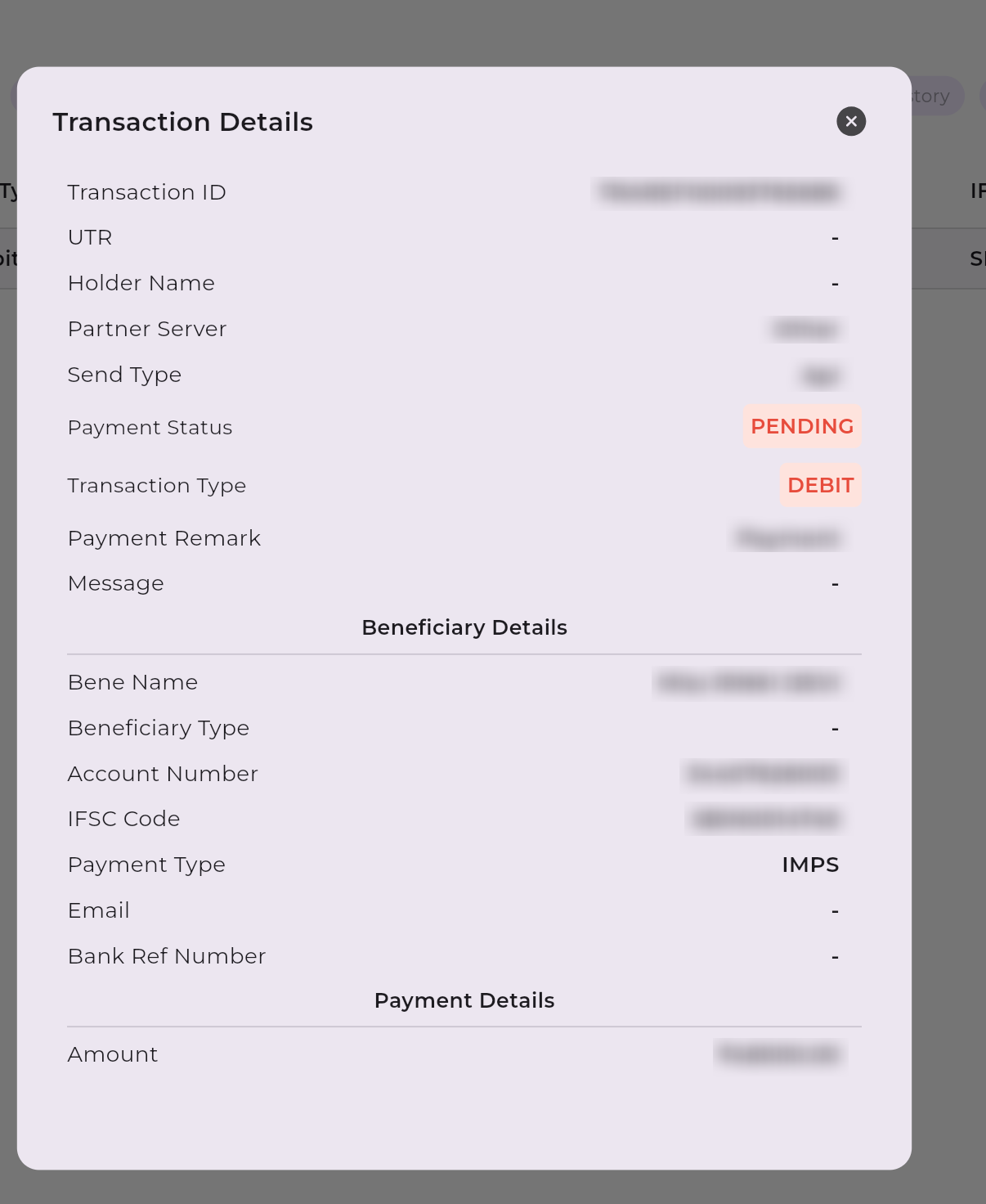Click the PENDING payment status badge
This screenshot has height=1204, width=986.
pos(801,426)
